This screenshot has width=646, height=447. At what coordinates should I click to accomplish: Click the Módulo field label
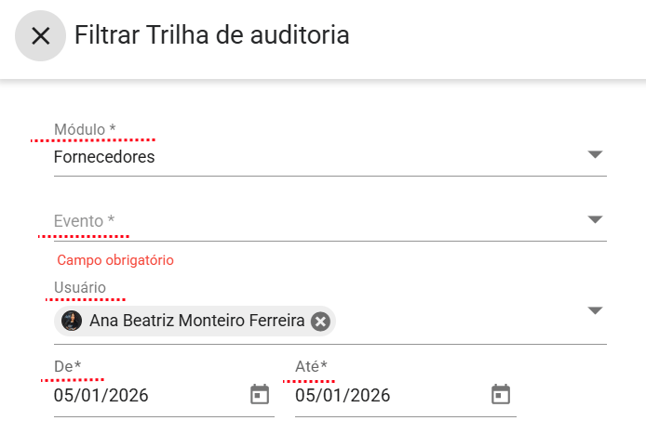pos(85,130)
